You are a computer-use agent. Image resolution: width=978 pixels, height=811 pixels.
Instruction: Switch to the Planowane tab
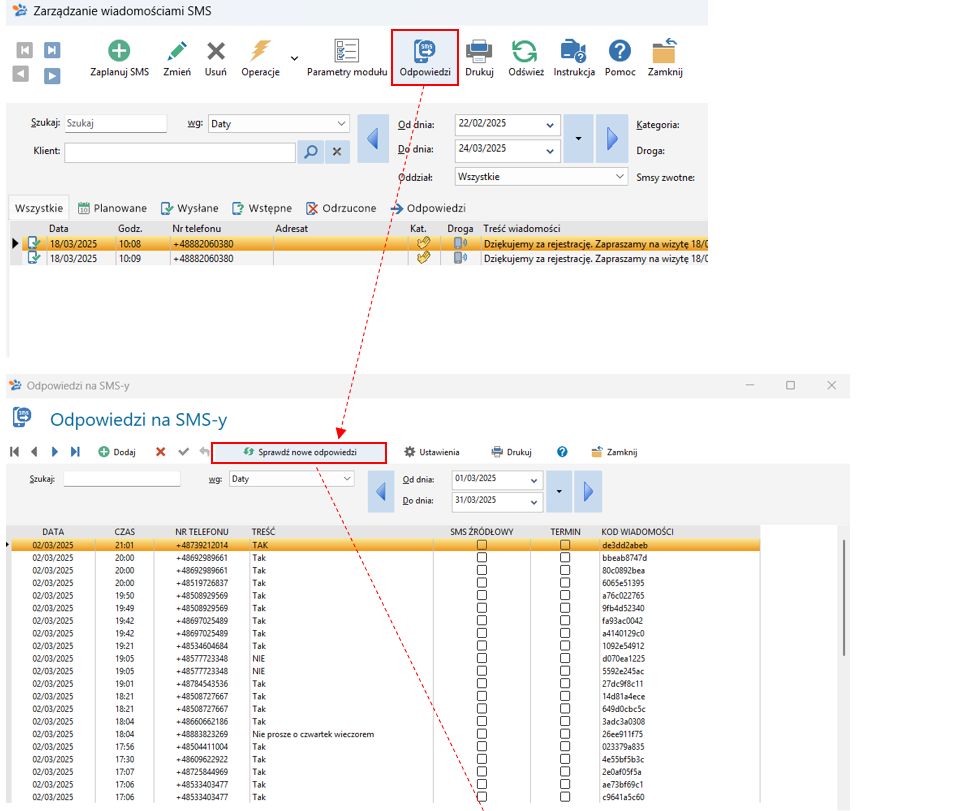coord(113,208)
